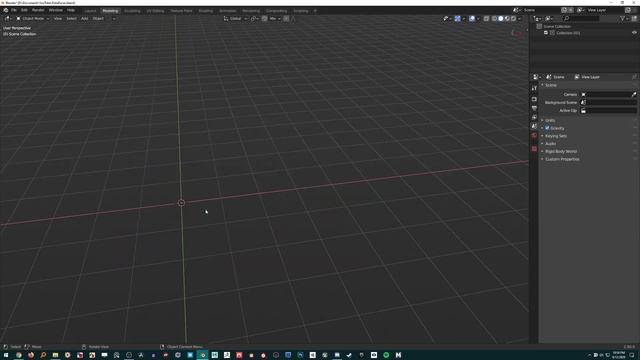The height and width of the screenshot is (360, 640).
Task: Open the Global transform orientation dropdown
Action: point(235,18)
